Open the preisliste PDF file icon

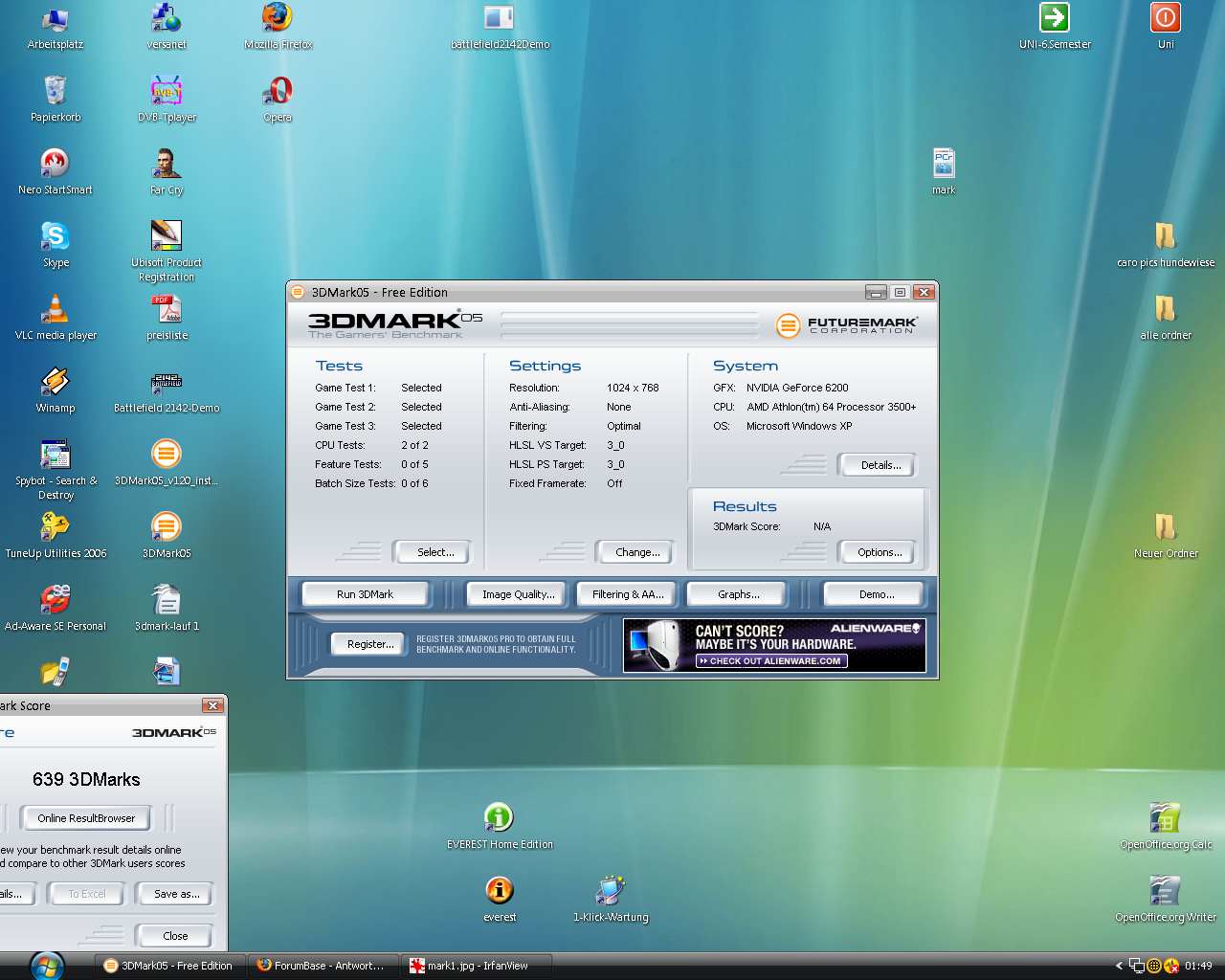(167, 318)
